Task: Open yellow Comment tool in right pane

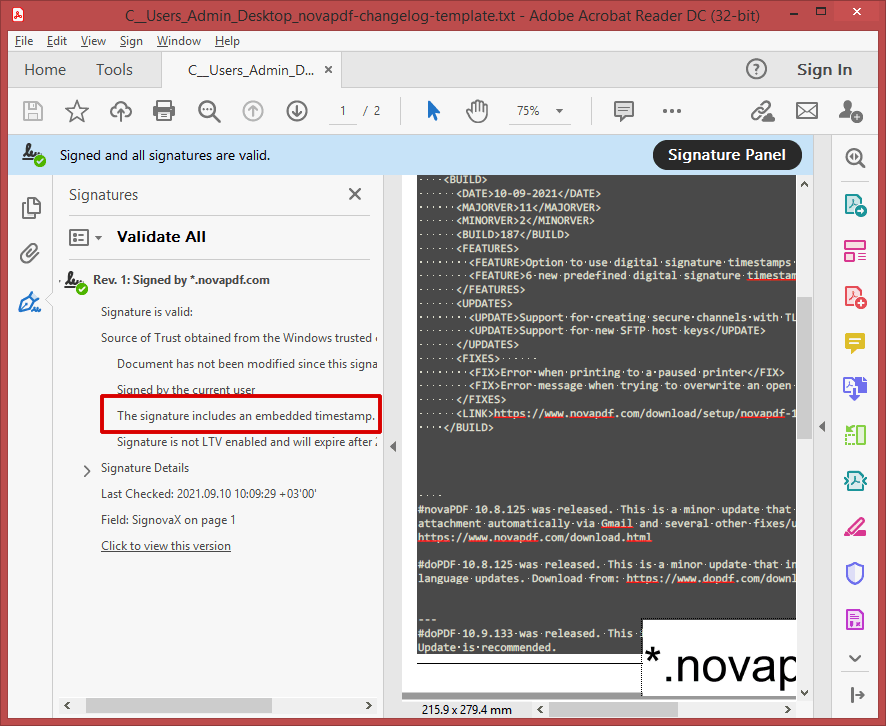Action: [x=855, y=343]
